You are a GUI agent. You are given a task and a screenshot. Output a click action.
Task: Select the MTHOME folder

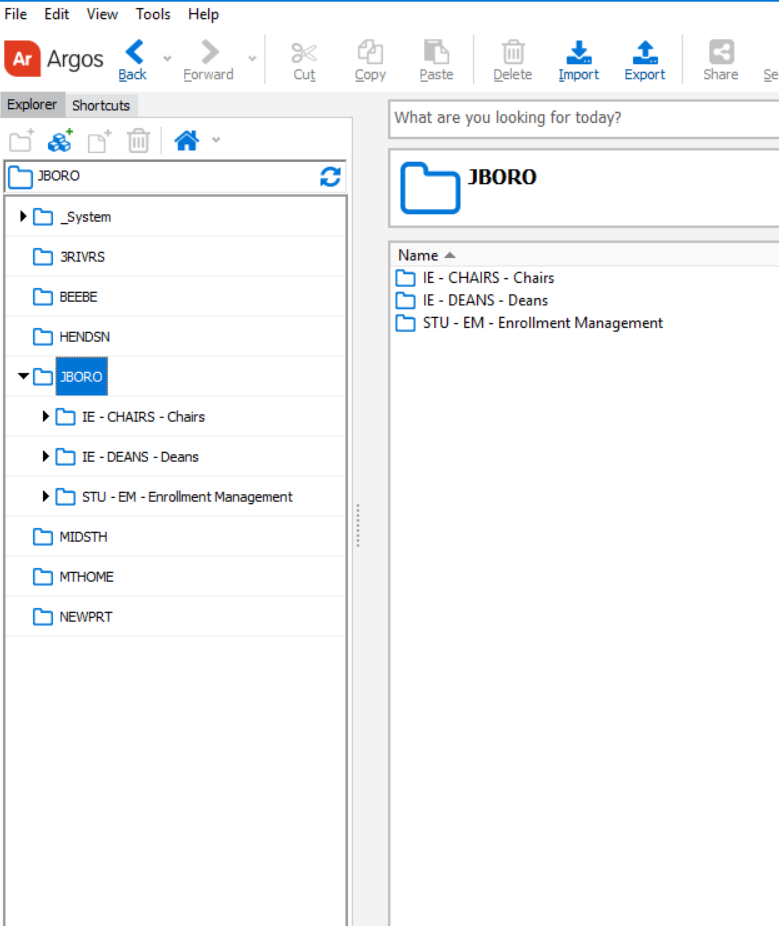click(86, 576)
